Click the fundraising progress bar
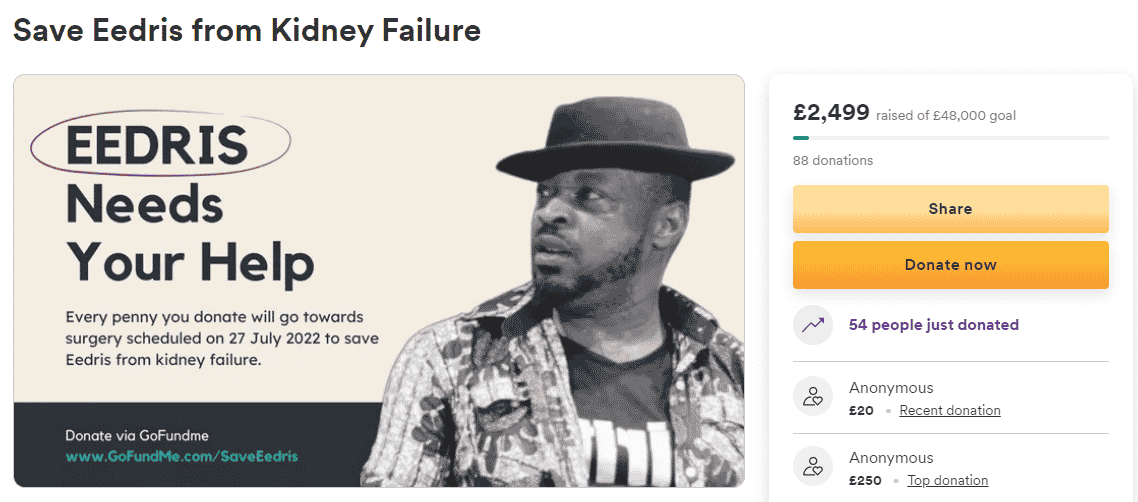Image resolution: width=1138 pixels, height=502 pixels. coord(950,137)
